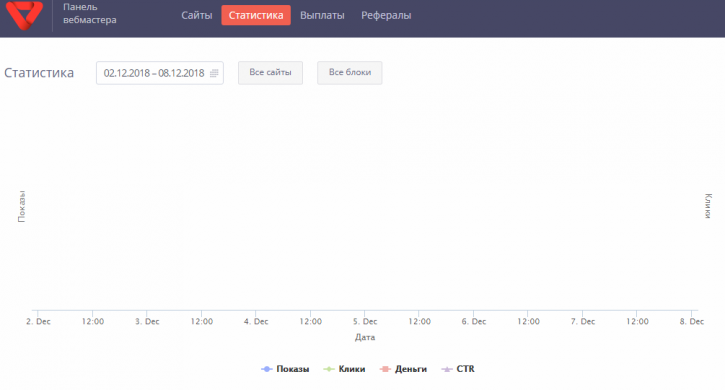Click Панель вебмастера header text
This screenshot has width=725, height=390.
click(90, 13)
